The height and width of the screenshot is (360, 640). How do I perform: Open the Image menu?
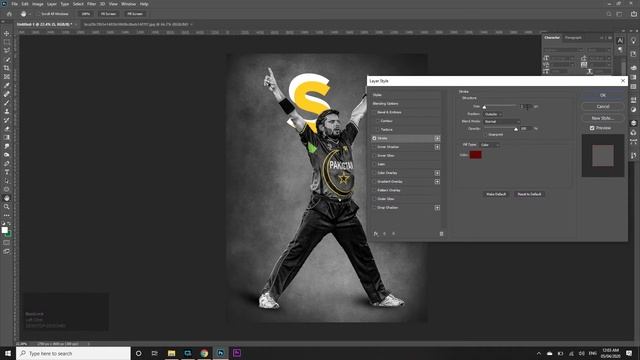(38, 4)
